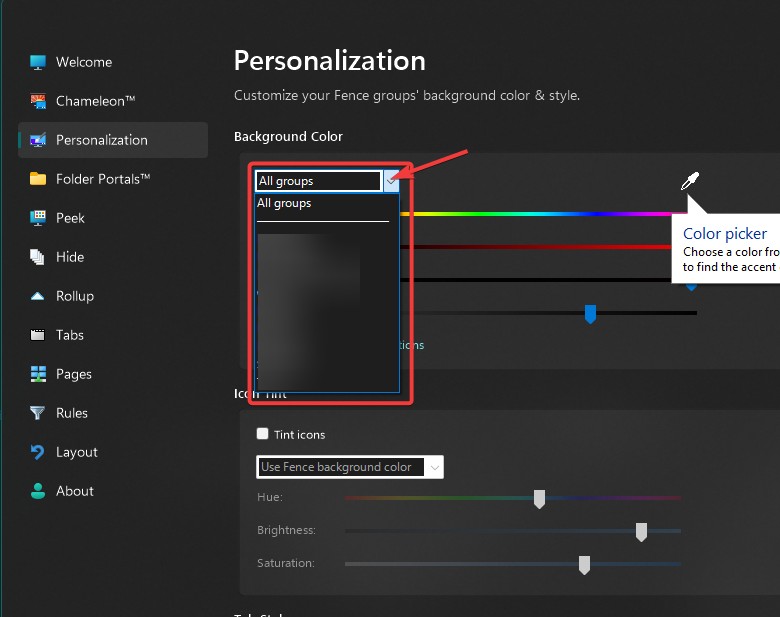Click the All groups combo box text field
Image resolution: width=780 pixels, height=617 pixels.
click(x=318, y=181)
